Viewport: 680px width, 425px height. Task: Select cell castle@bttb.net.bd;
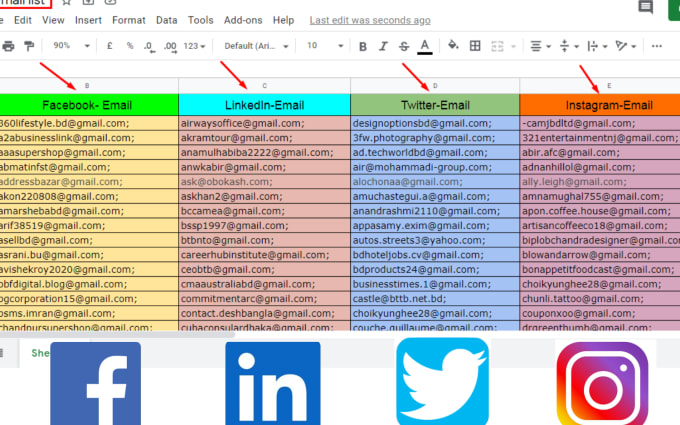[435, 299]
